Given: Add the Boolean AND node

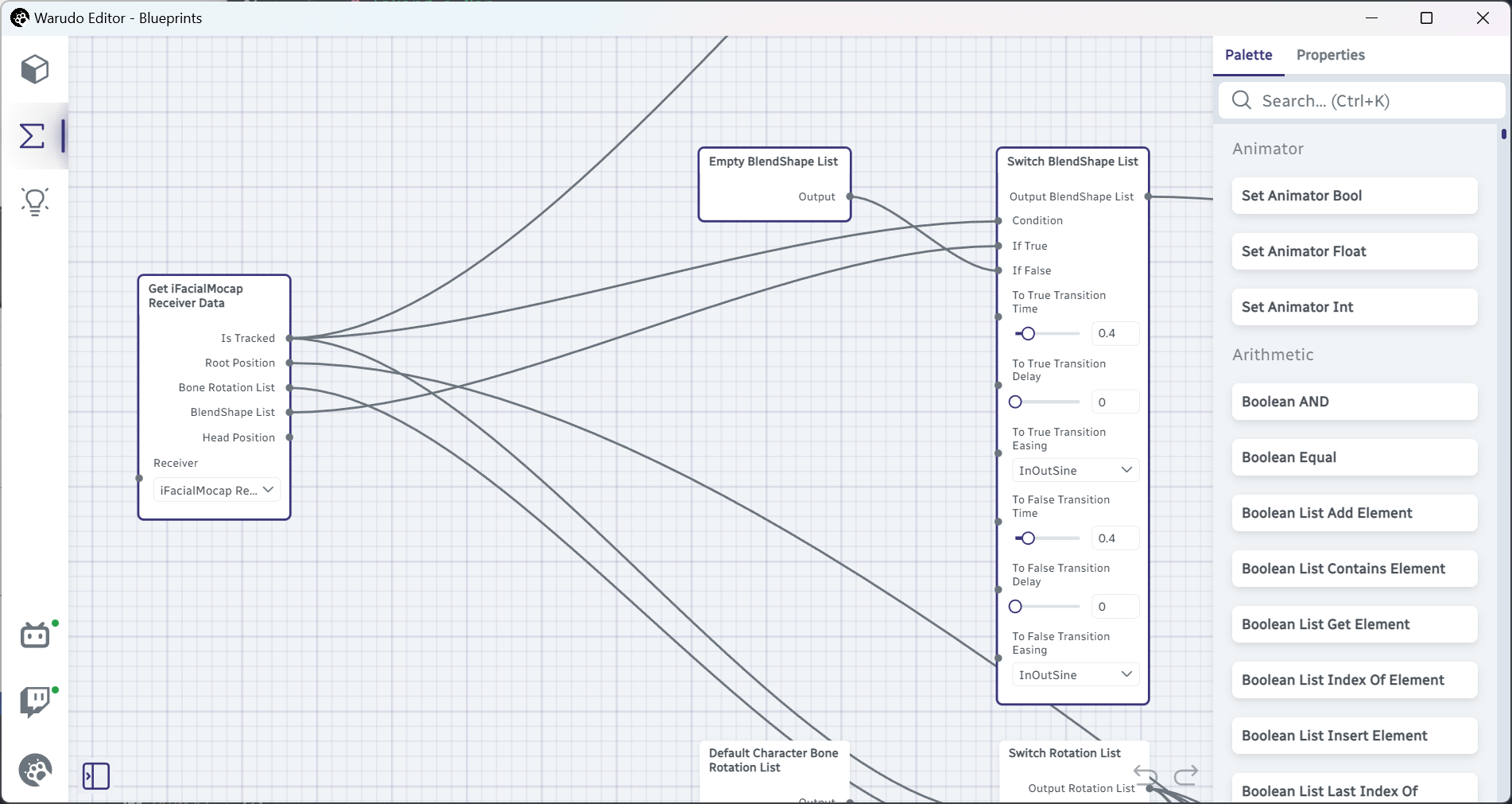Looking at the screenshot, I should click(1354, 402).
